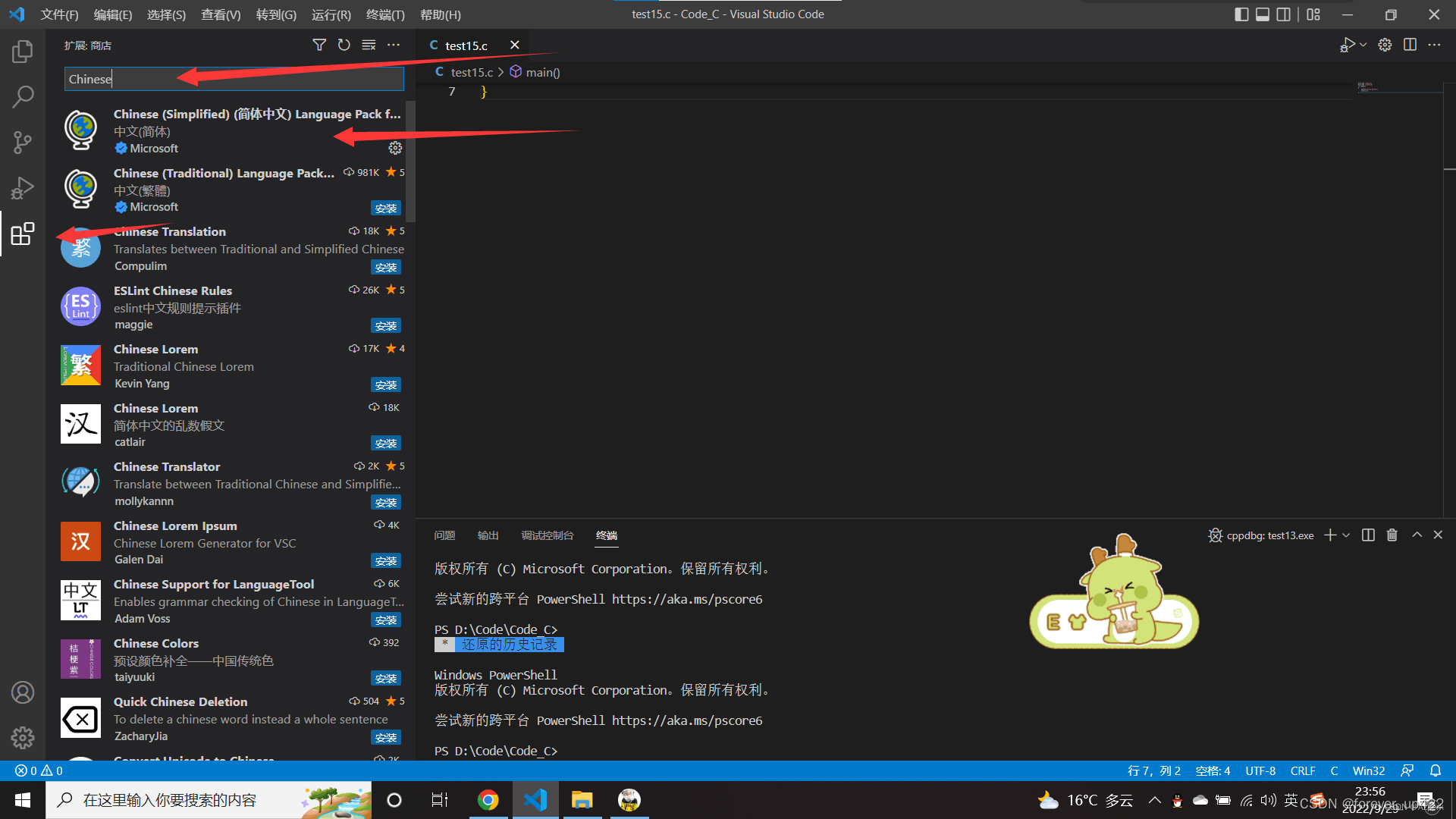The width and height of the screenshot is (1456, 819).
Task: Toggle secondary side bar layout icon
Action: (x=1284, y=14)
